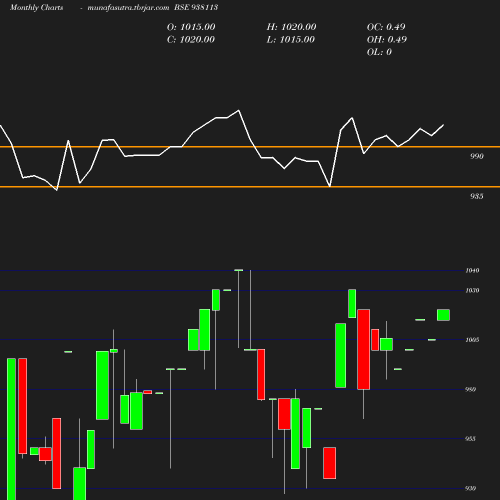The height and width of the screenshot is (500, 500).
Task: Click the tall red candle below 1030 level
Action: [363, 349]
